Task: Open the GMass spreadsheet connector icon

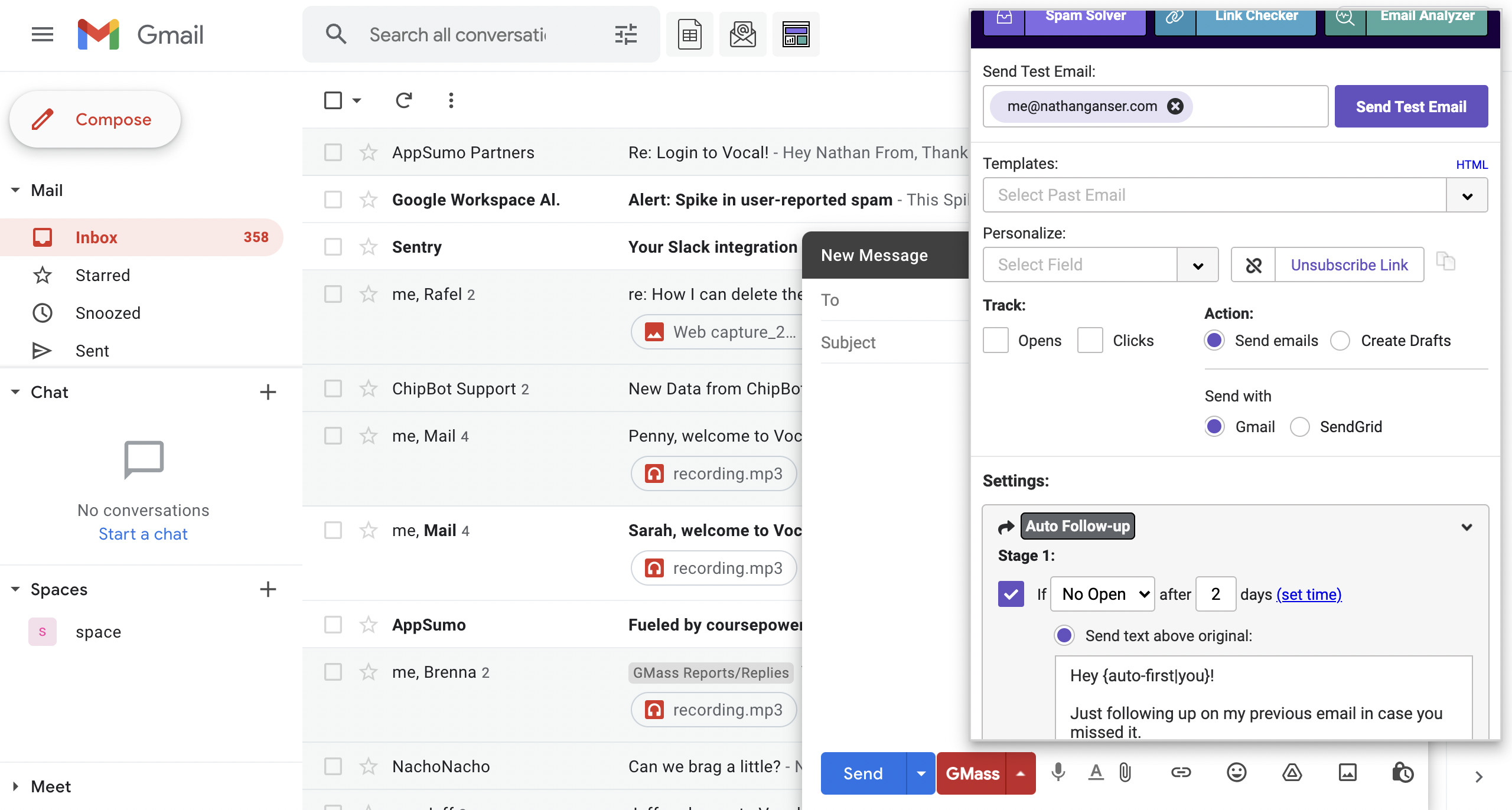Action: [x=689, y=34]
